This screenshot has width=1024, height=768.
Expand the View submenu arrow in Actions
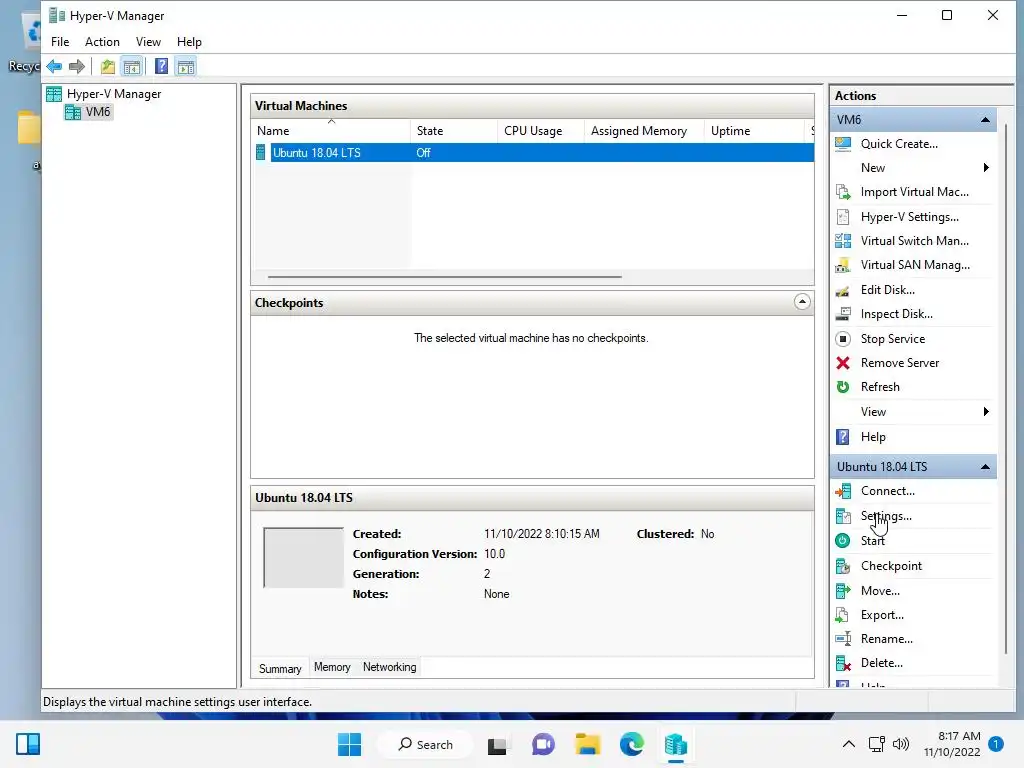986,412
